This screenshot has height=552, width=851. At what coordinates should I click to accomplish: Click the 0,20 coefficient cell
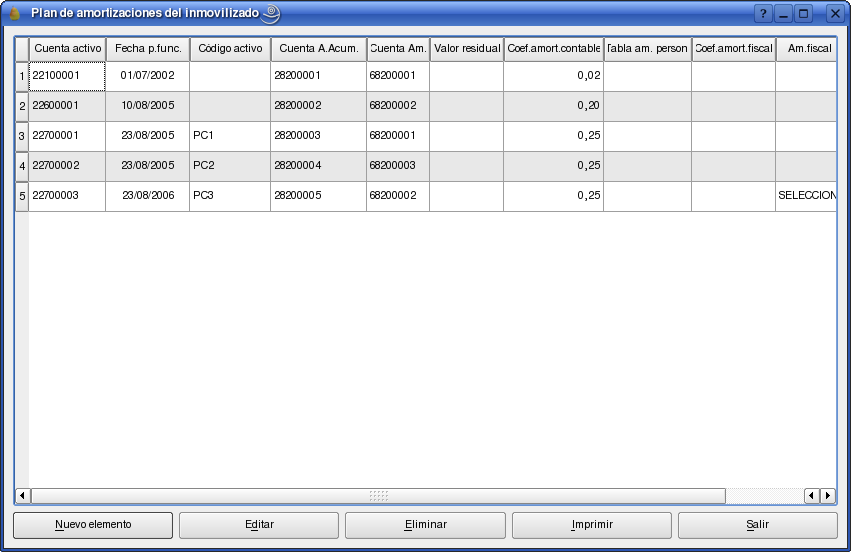554,106
